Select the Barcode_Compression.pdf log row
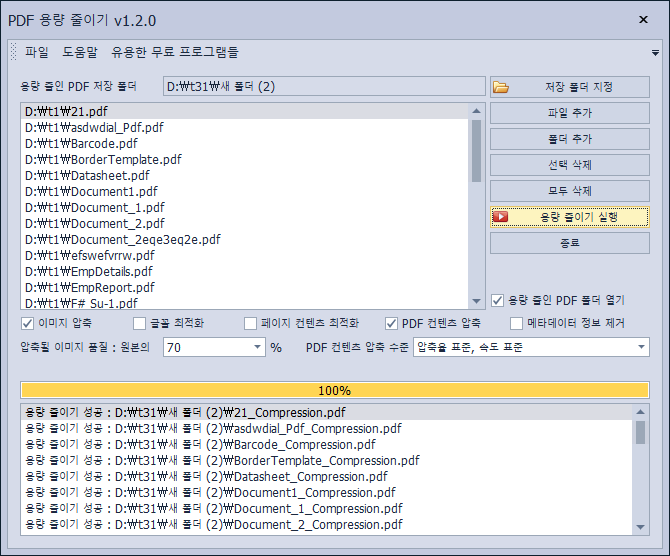670x556 pixels. pos(327,444)
